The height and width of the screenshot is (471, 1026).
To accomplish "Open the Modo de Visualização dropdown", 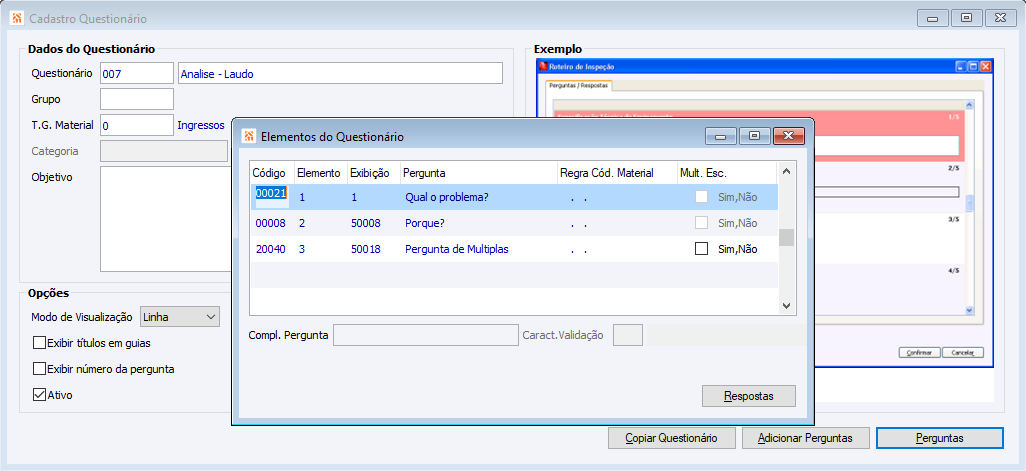I will click(x=180, y=317).
